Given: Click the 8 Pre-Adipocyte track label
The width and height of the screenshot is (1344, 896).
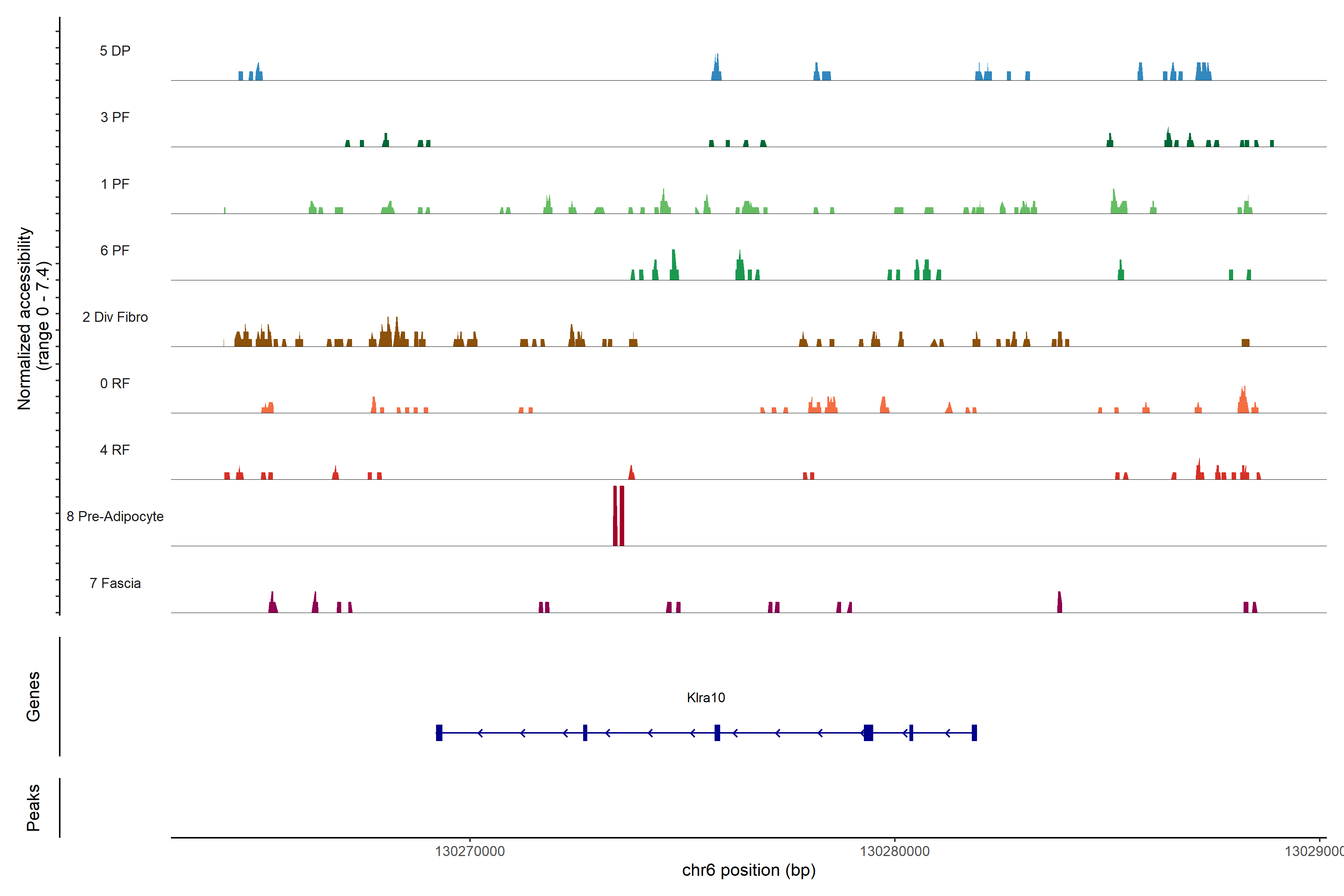Looking at the screenshot, I should pyautogui.click(x=115, y=517).
